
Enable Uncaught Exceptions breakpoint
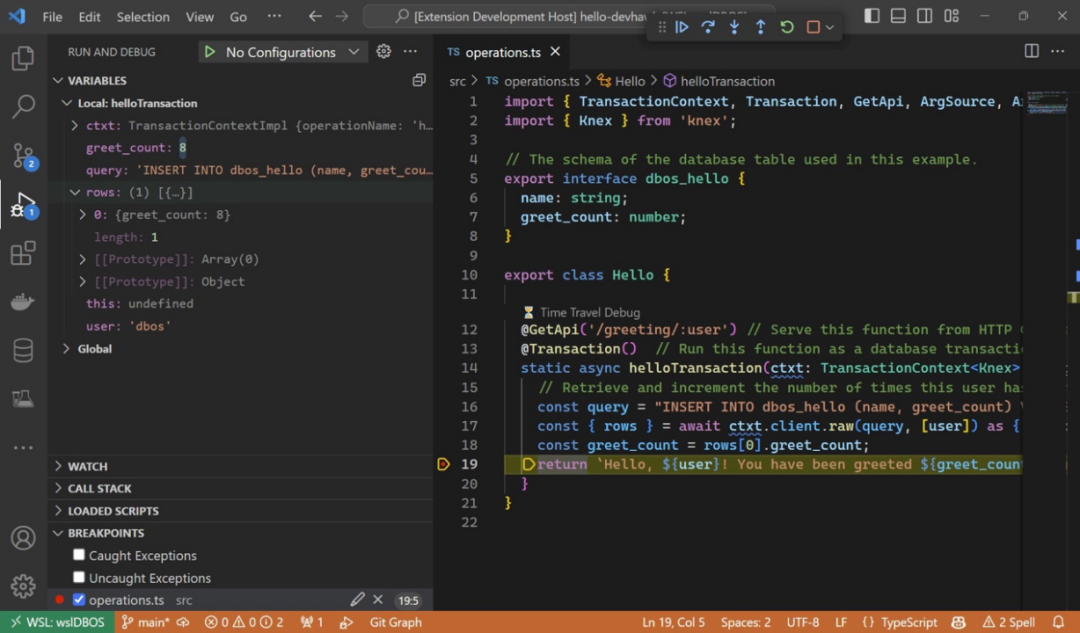coord(79,577)
